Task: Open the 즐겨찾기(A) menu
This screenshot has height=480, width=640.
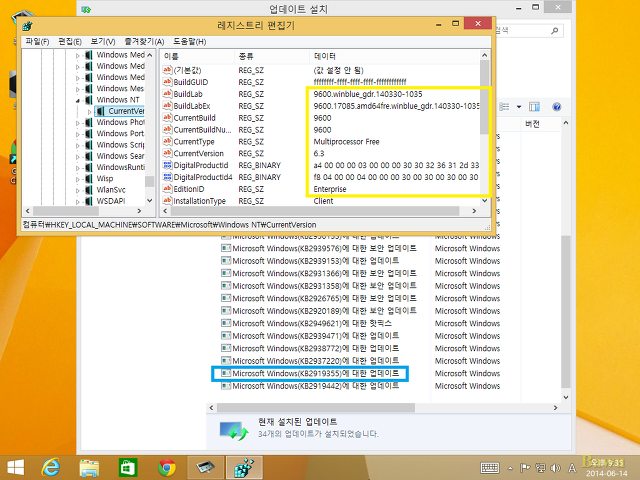Action: point(144,42)
